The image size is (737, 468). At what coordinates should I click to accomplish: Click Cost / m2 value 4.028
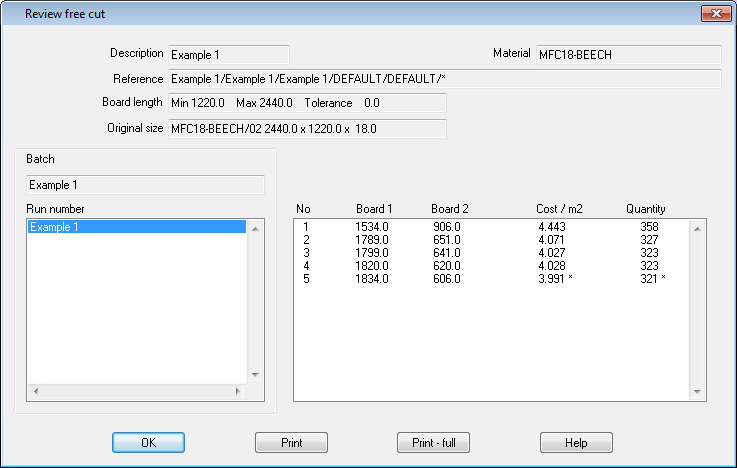(x=552, y=266)
